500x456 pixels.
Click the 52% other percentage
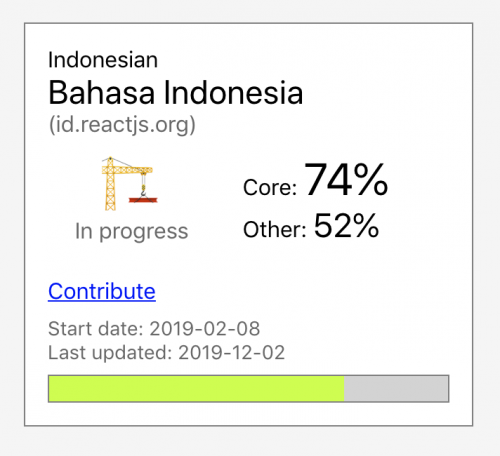click(x=346, y=226)
